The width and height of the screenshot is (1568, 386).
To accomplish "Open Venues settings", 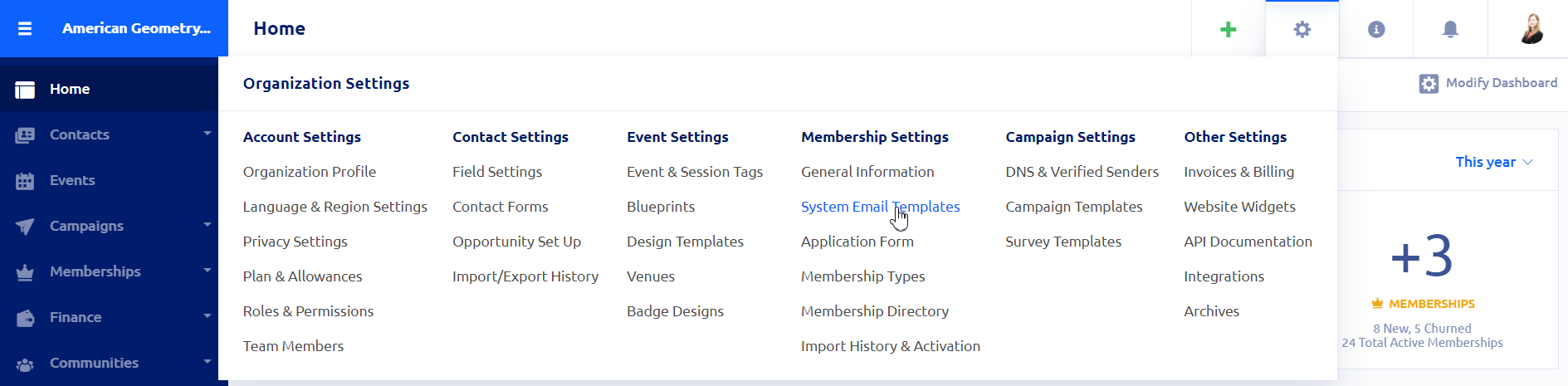I will pyautogui.click(x=651, y=276).
